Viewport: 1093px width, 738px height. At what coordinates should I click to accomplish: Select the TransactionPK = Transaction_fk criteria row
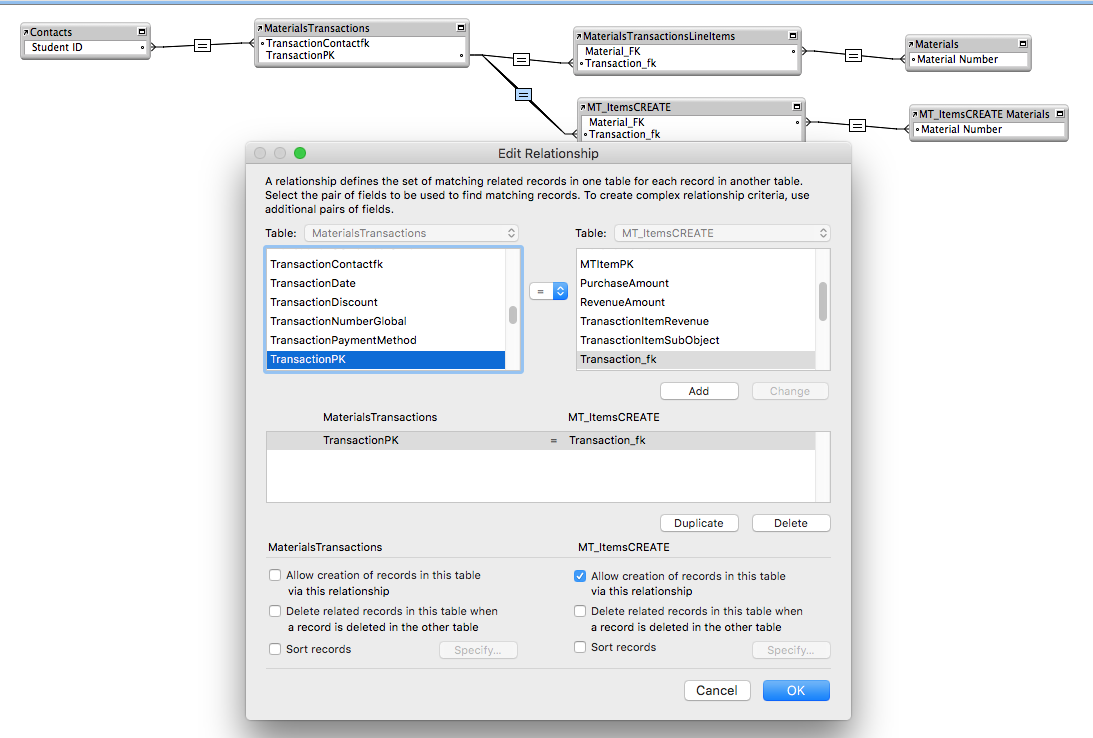541,440
